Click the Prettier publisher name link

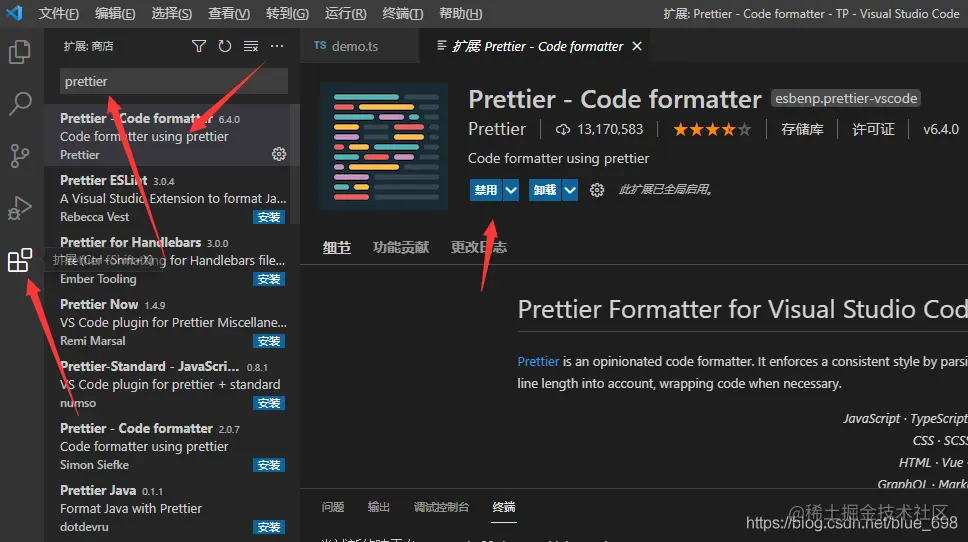click(x=496, y=129)
